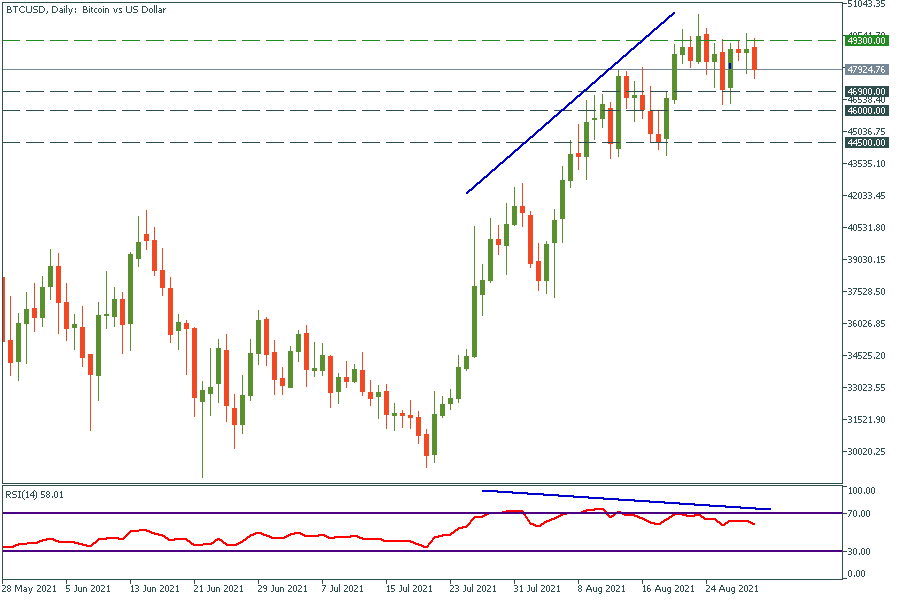Select the RSI 70.00 overbought level label
The height and width of the screenshot is (600, 900).
(x=861, y=514)
